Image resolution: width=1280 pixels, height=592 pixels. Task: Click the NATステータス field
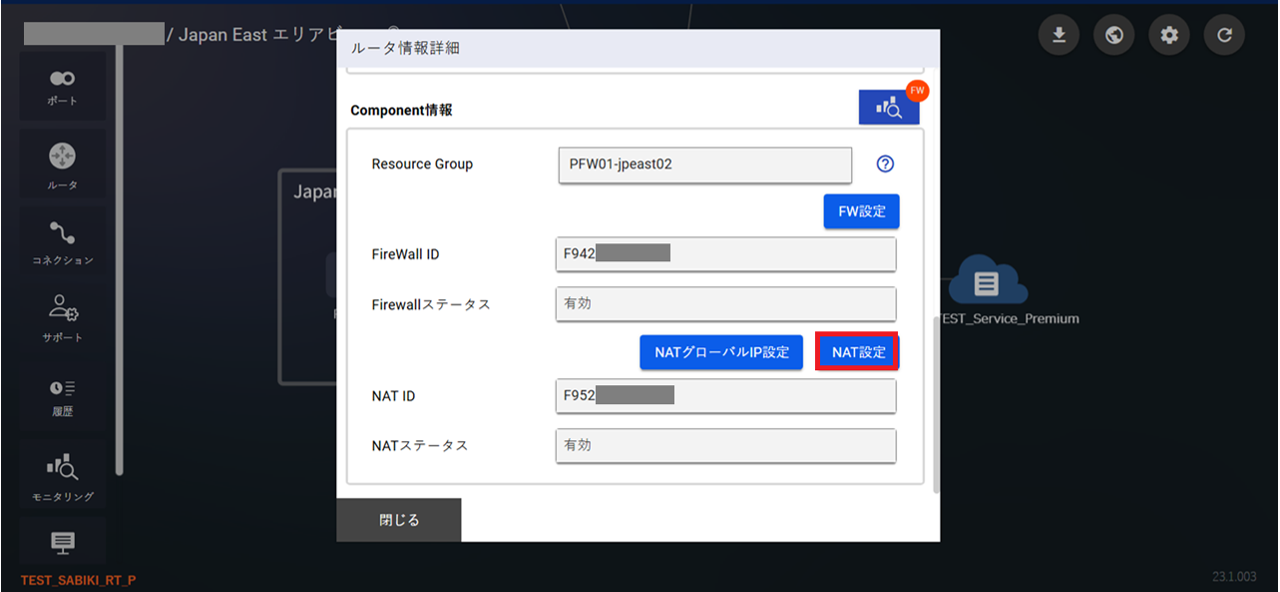[726, 446]
